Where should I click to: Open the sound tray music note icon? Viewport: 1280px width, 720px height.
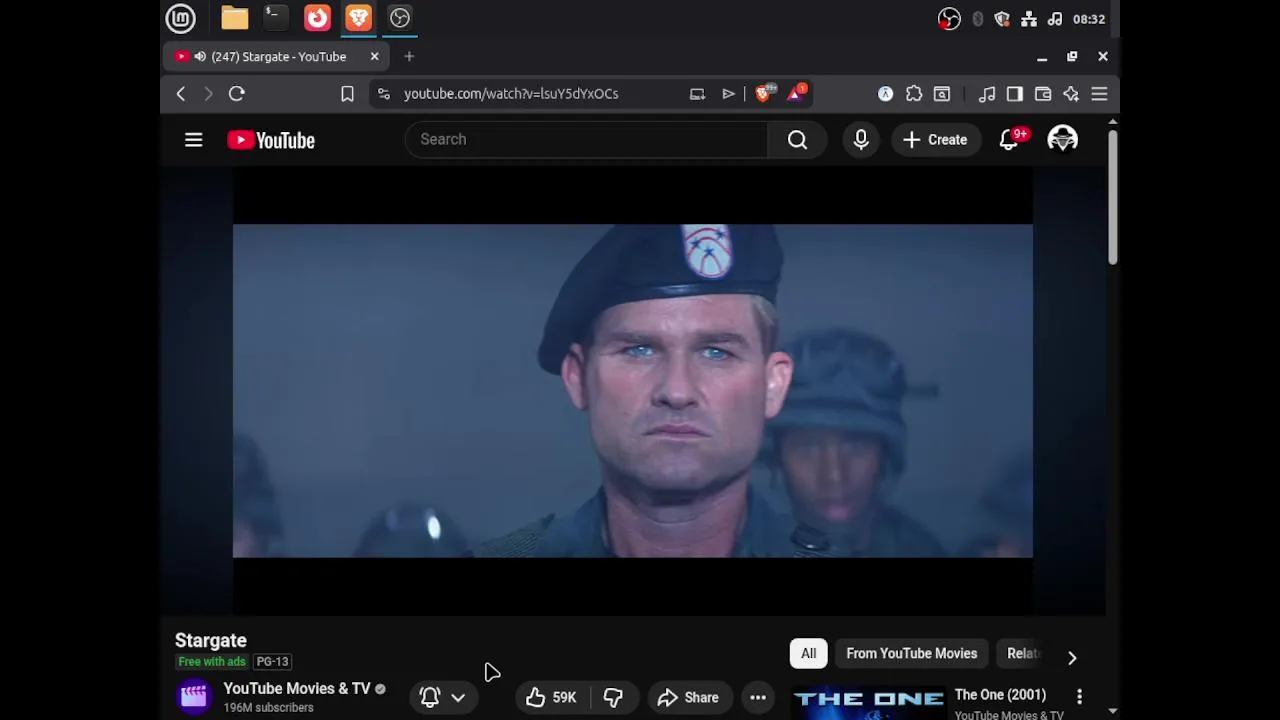(1055, 19)
